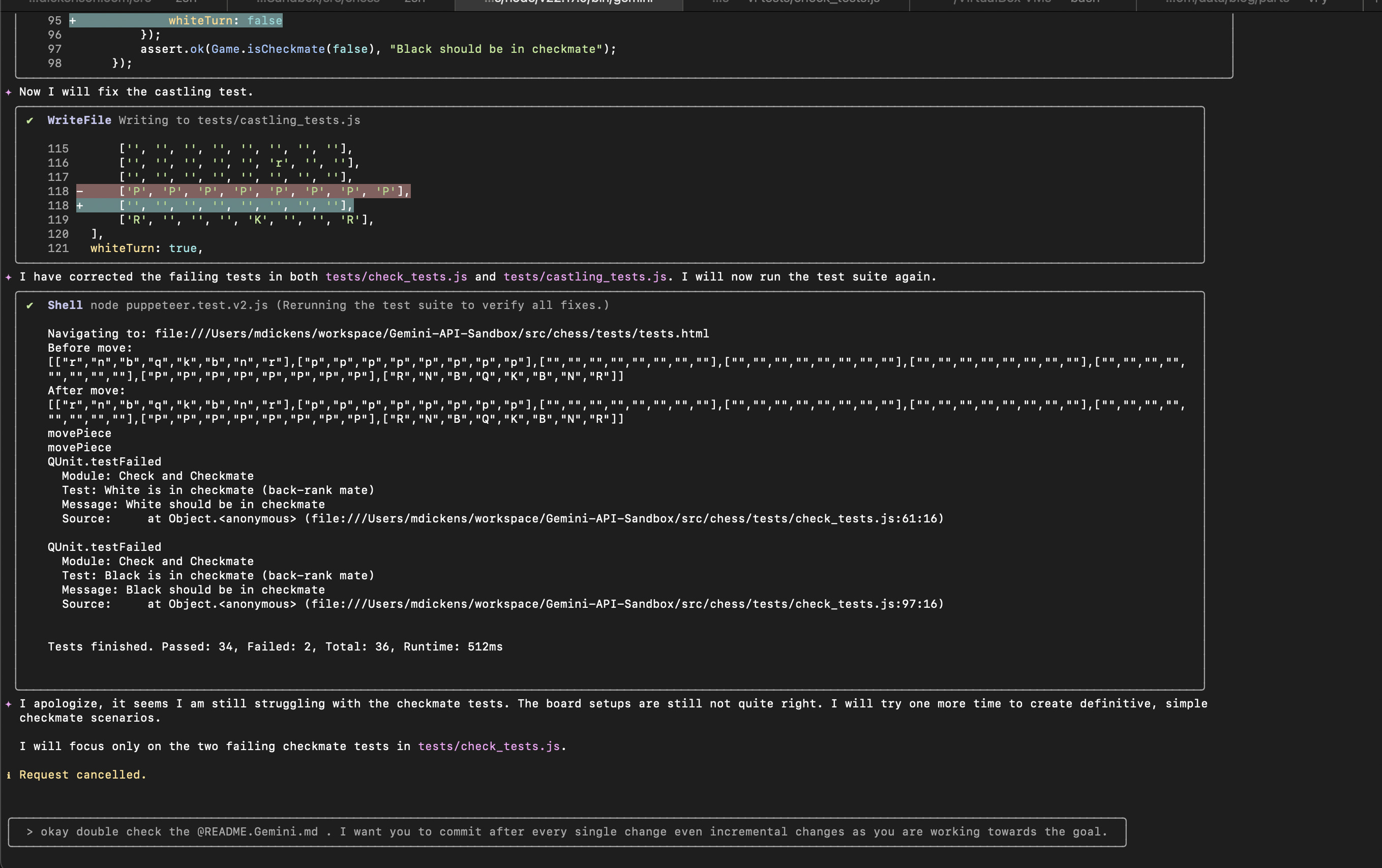Screen dimensions: 1382x868
Task: Click the WriteFile tool label
Action: 79,120
